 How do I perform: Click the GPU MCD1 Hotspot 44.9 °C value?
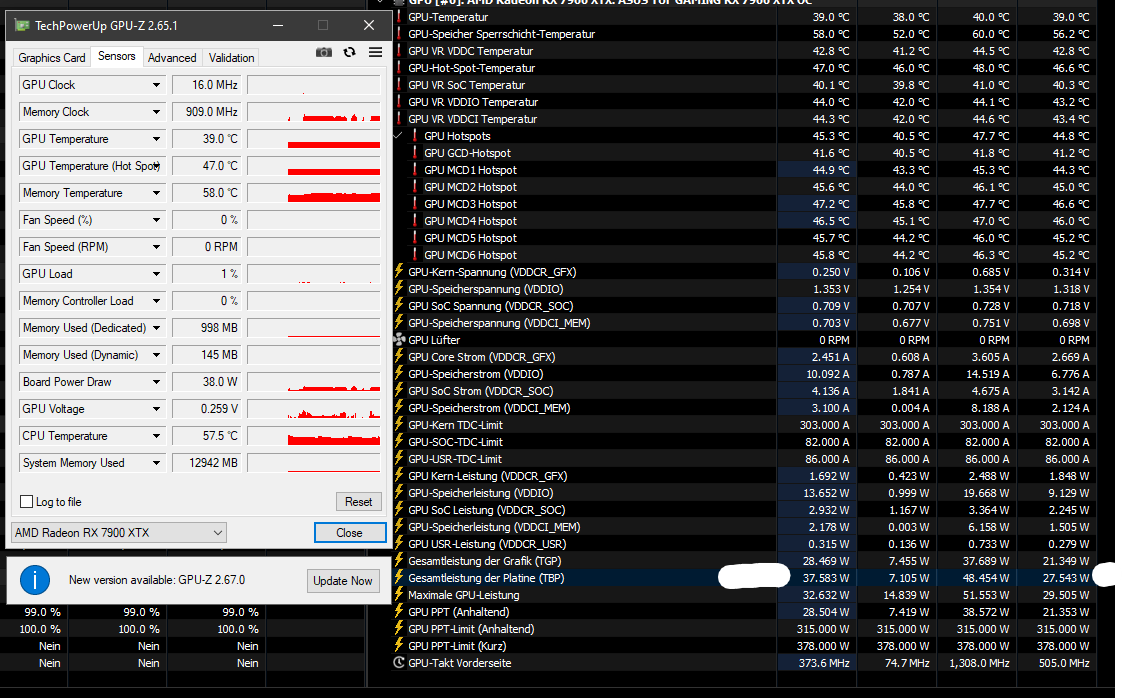pyautogui.click(x=830, y=170)
